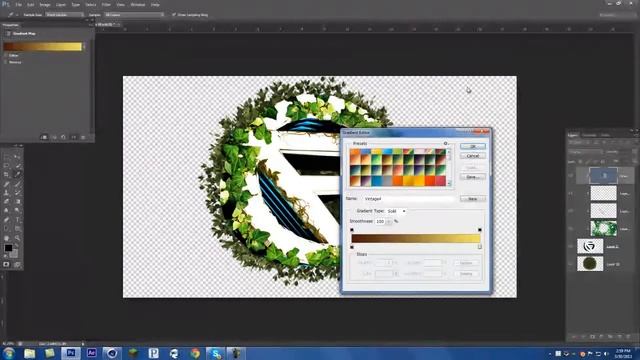Image resolution: width=640 pixels, height=360 pixels.
Task: Open Sample layers dropdown in options bar
Action: (x=134, y=15)
